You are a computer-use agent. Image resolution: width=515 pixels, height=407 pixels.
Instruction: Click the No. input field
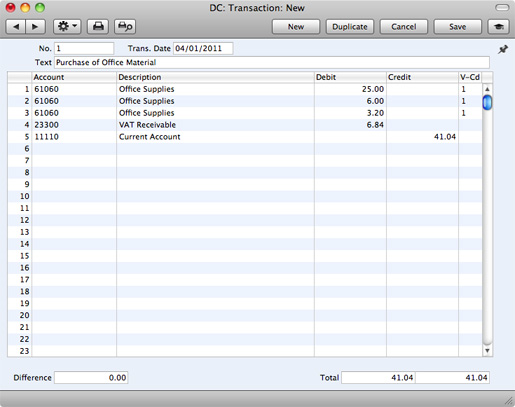click(x=84, y=48)
